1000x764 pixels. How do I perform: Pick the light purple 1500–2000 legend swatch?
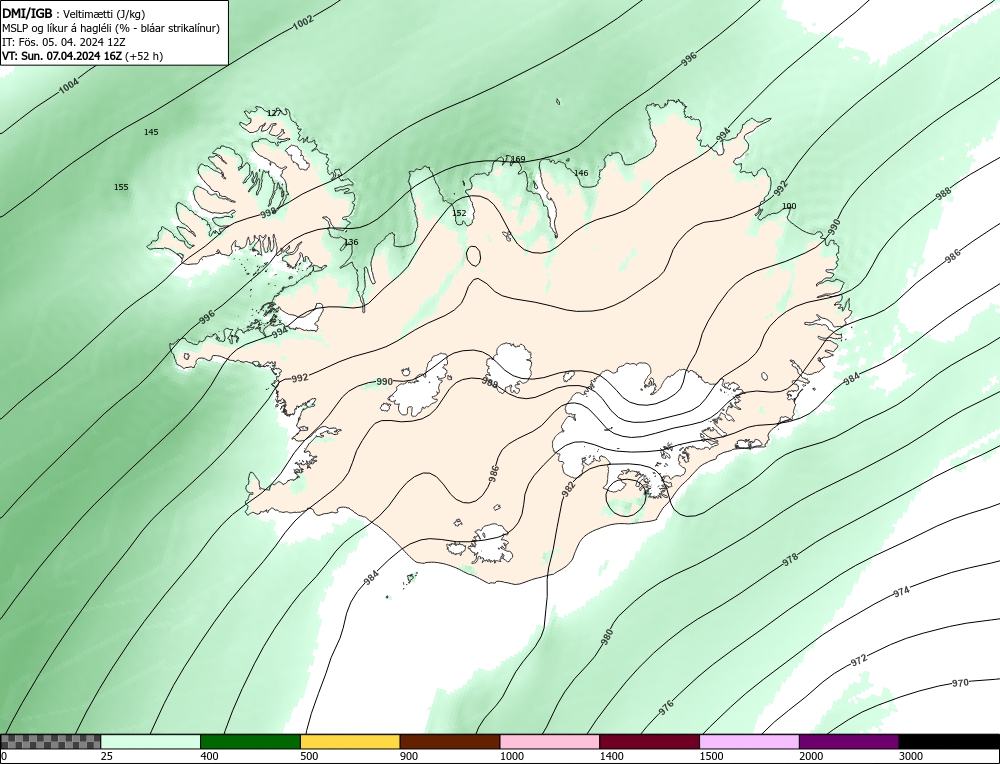749,741
